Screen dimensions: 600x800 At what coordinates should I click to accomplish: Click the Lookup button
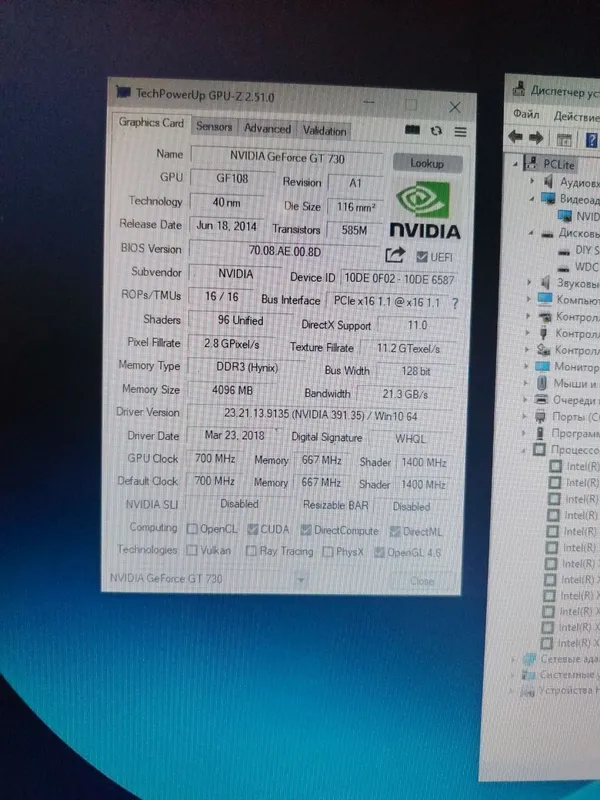point(428,163)
